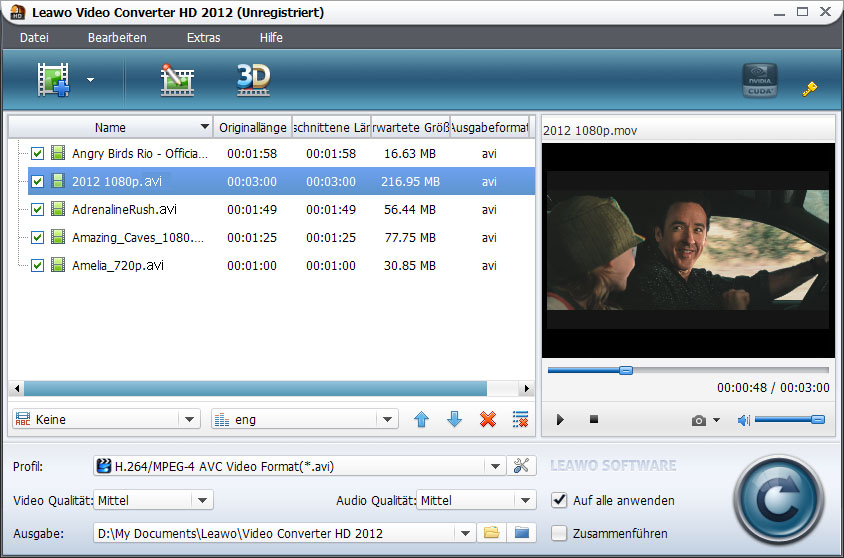Screen dimensions: 844x558
Task: Open the Extras menu
Action: point(203,38)
